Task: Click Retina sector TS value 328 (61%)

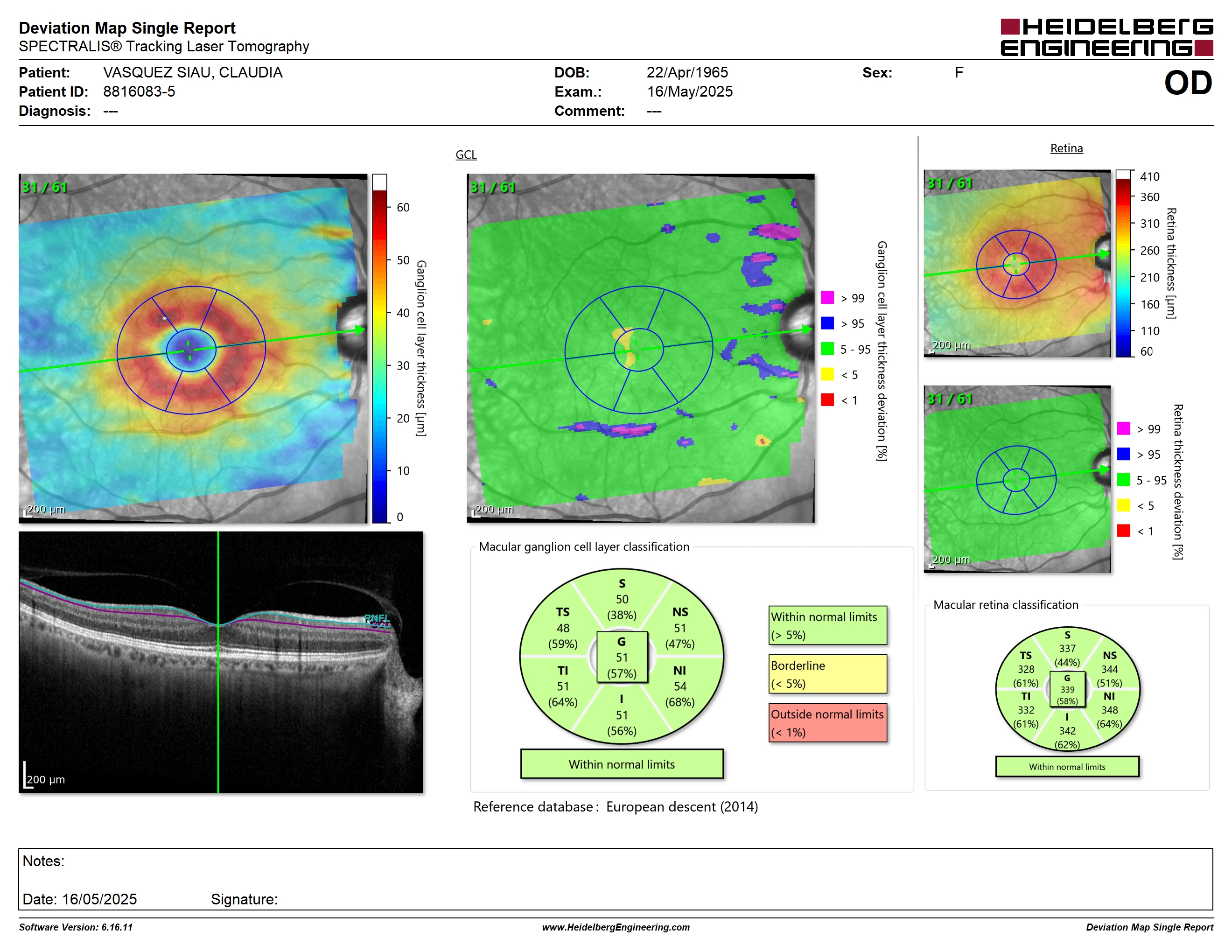Action: (x=1026, y=676)
